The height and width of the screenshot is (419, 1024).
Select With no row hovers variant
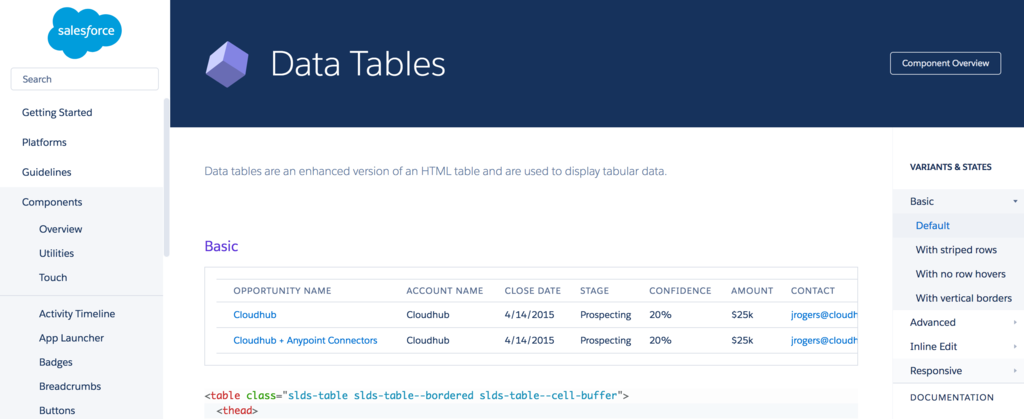tap(960, 274)
